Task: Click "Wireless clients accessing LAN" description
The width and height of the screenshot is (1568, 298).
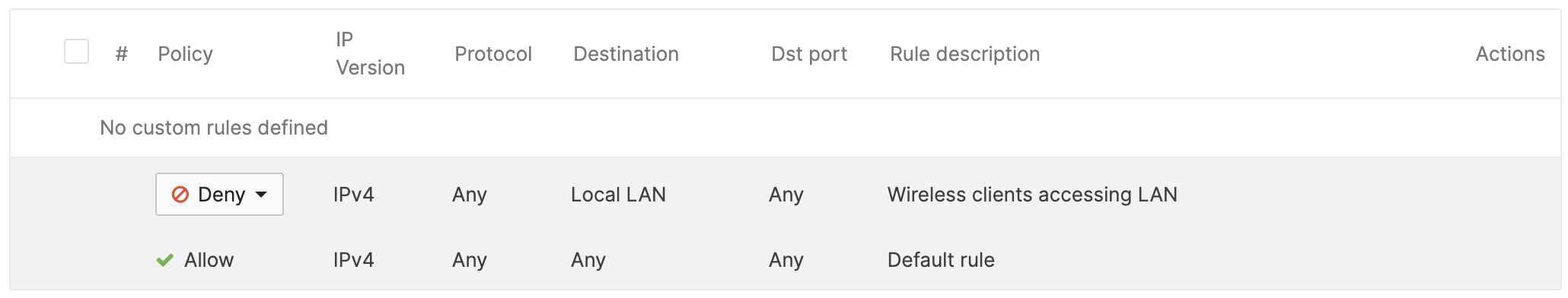Action: (x=1032, y=195)
